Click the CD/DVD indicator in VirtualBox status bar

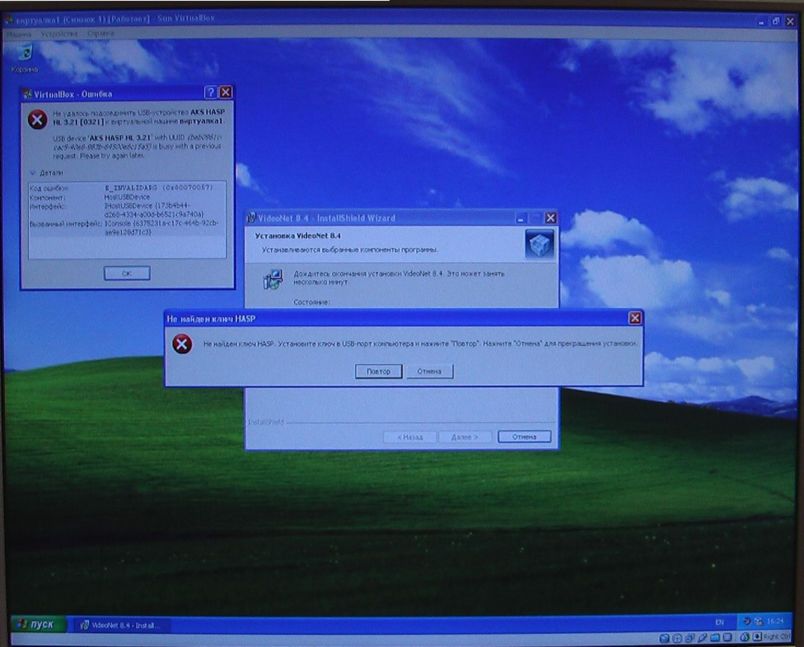pyautogui.click(x=677, y=637)
